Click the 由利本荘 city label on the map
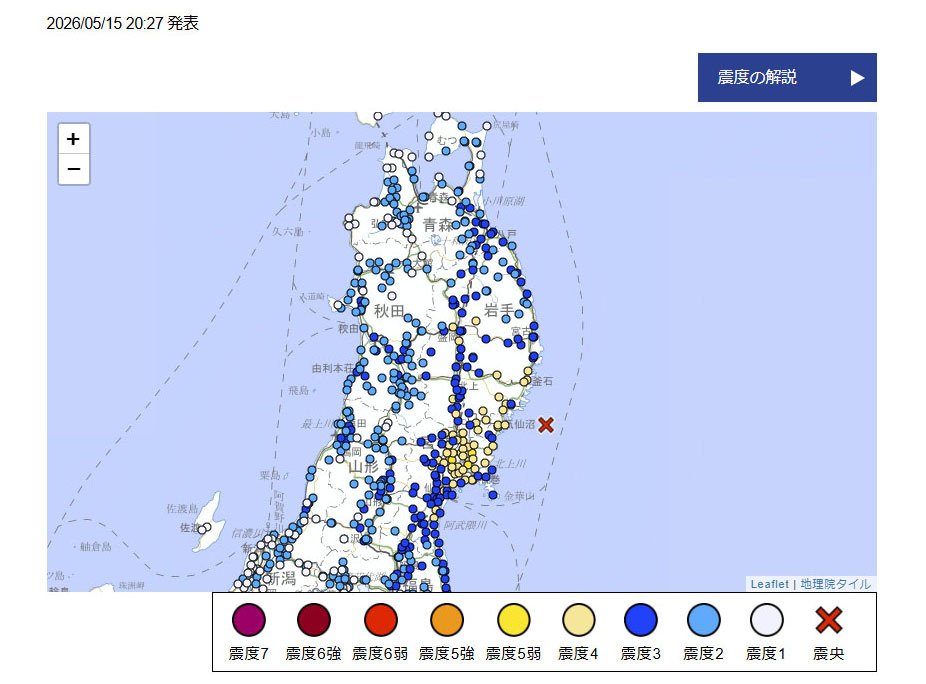This screenshot has width=926, height=684. point(333,368)
